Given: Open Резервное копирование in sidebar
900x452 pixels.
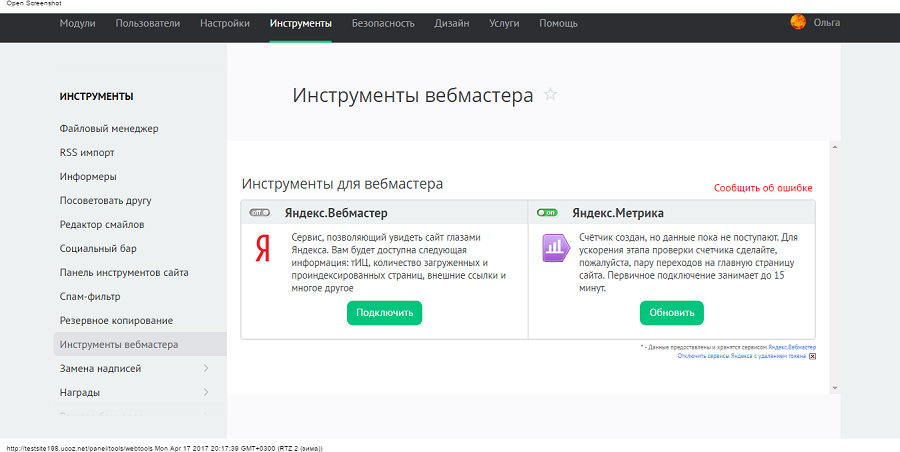Looking at the screenshot, I should point(116,320).
